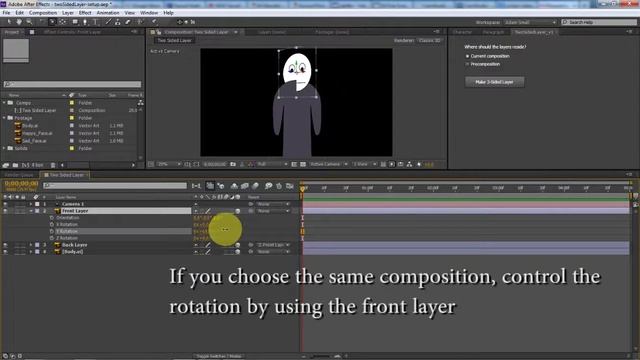
Task: Click the snapshot camera icon in viewer
Action: (x=233, y=164)
